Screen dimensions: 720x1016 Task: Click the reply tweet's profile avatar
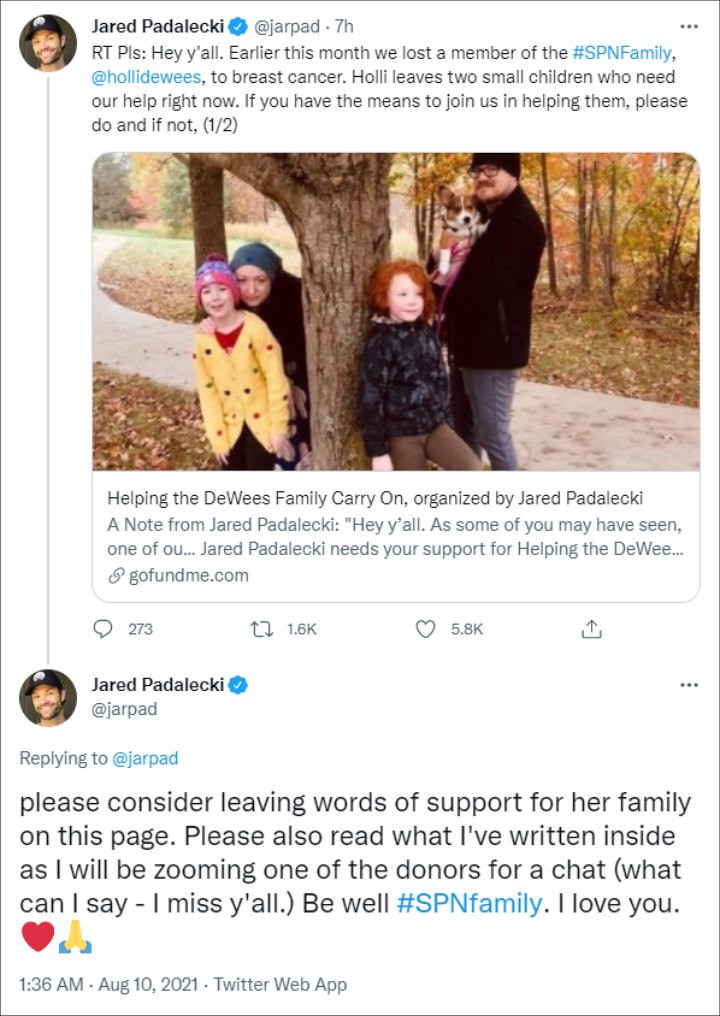[47, 697]
